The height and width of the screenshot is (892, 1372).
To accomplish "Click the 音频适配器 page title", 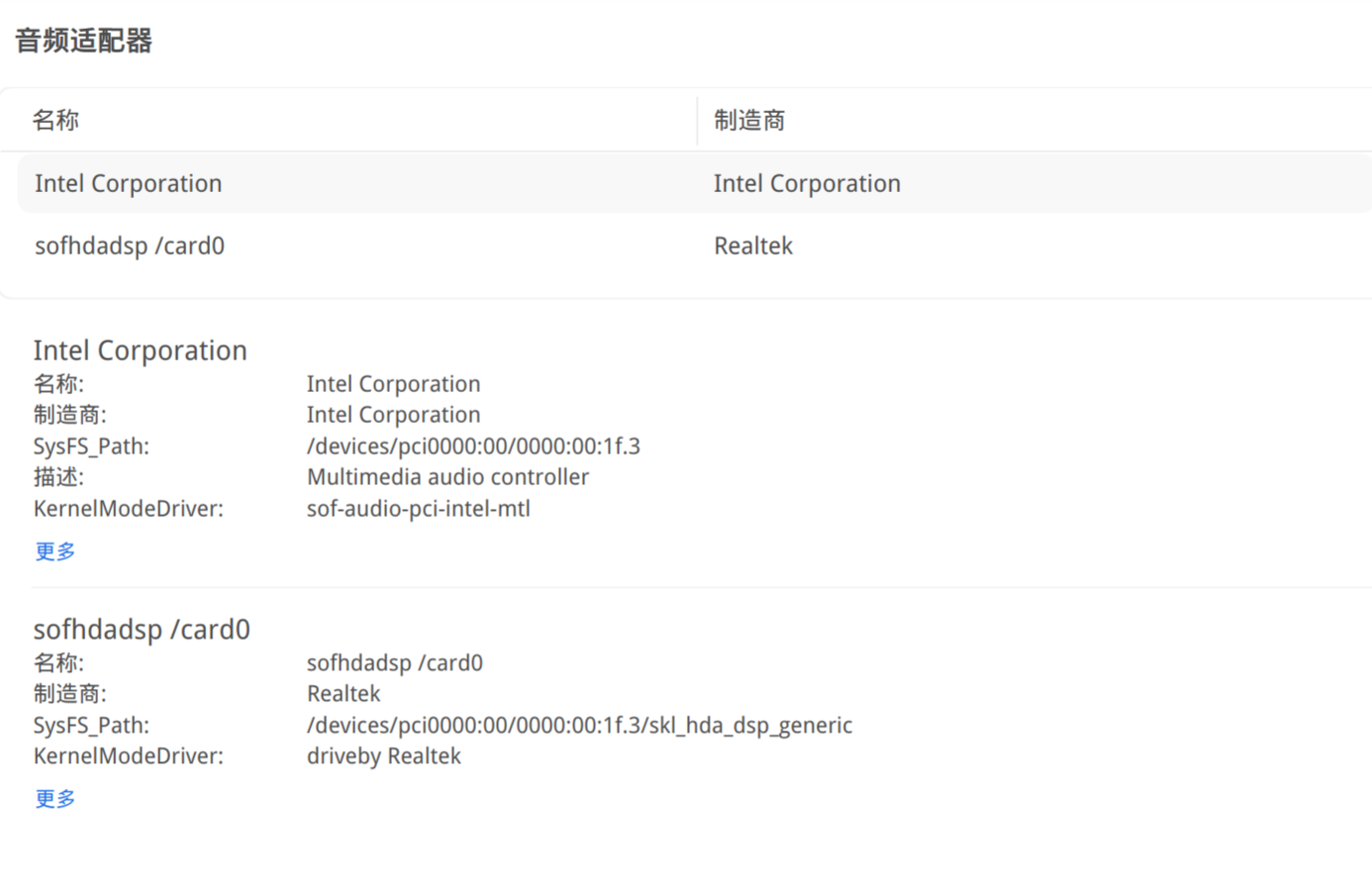I will (84, 41).
